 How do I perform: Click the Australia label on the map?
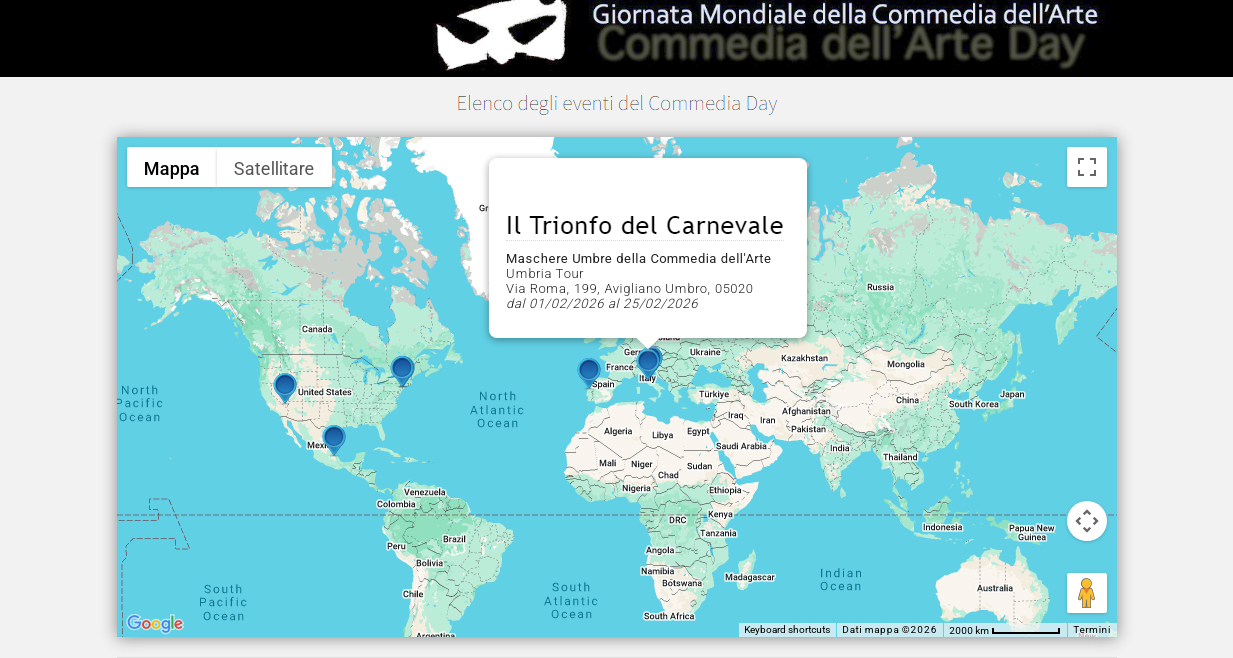pyautogui.click(x=994, y=588)
